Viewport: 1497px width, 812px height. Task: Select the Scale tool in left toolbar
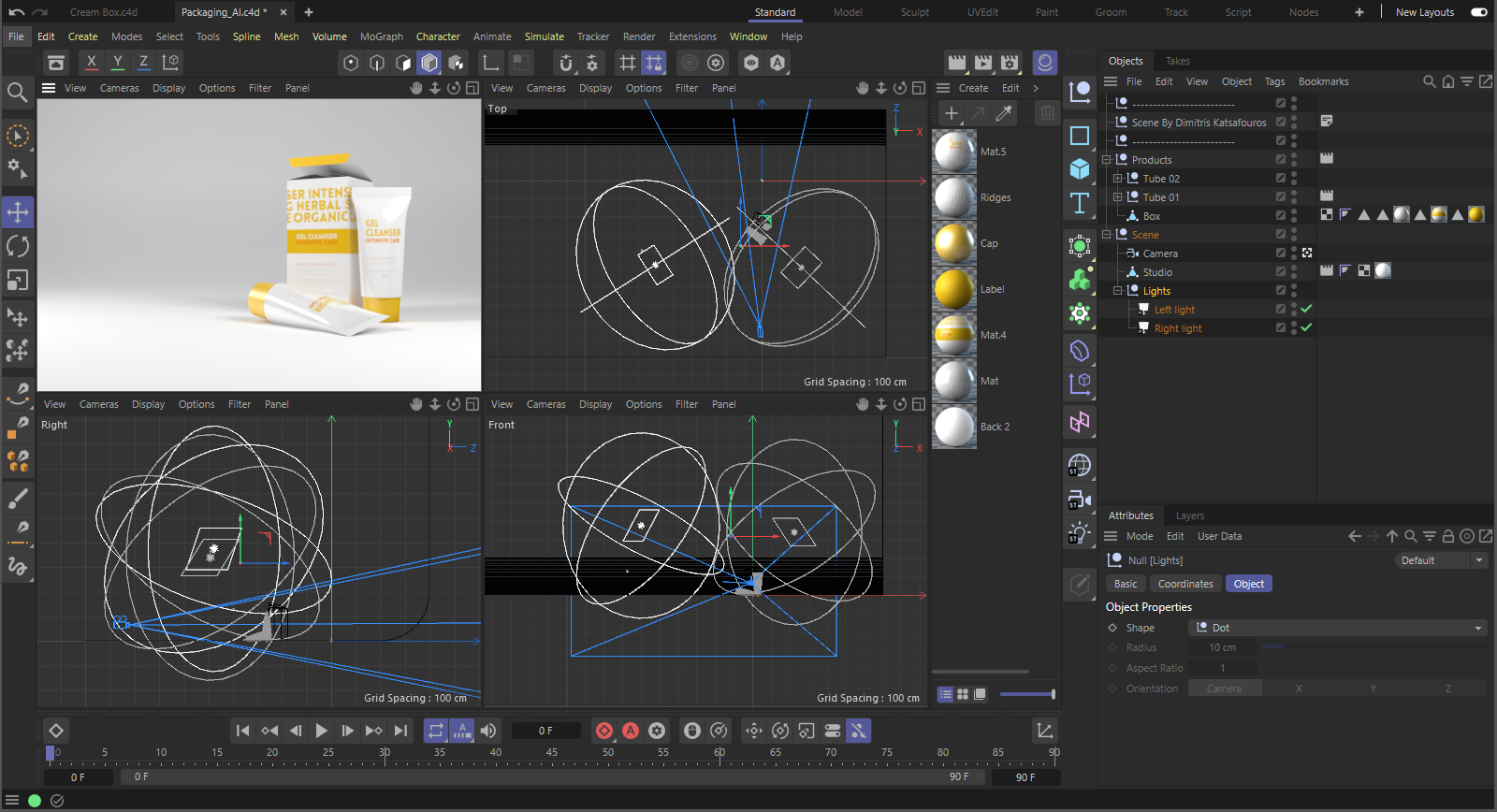[18, 280]
